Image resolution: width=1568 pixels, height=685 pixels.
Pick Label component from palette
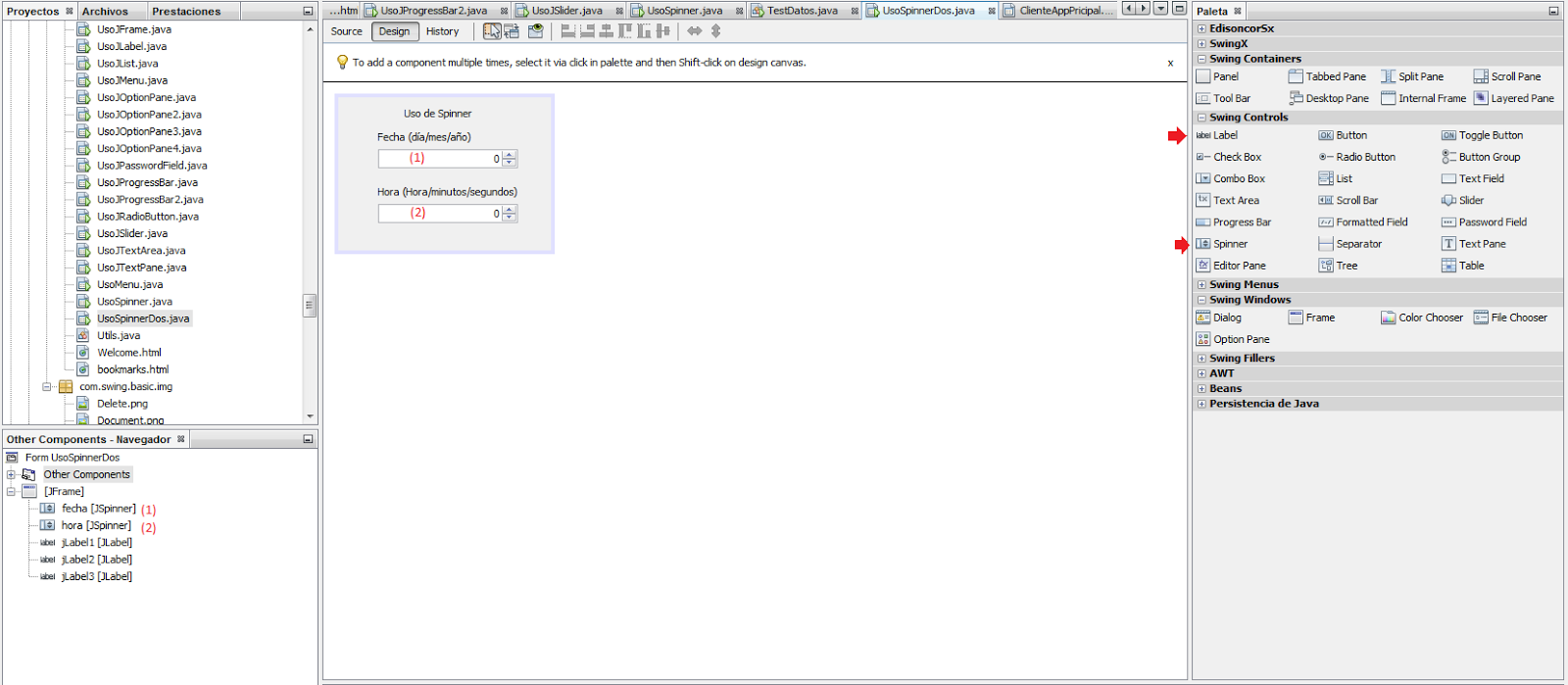tap(1217, 135)
